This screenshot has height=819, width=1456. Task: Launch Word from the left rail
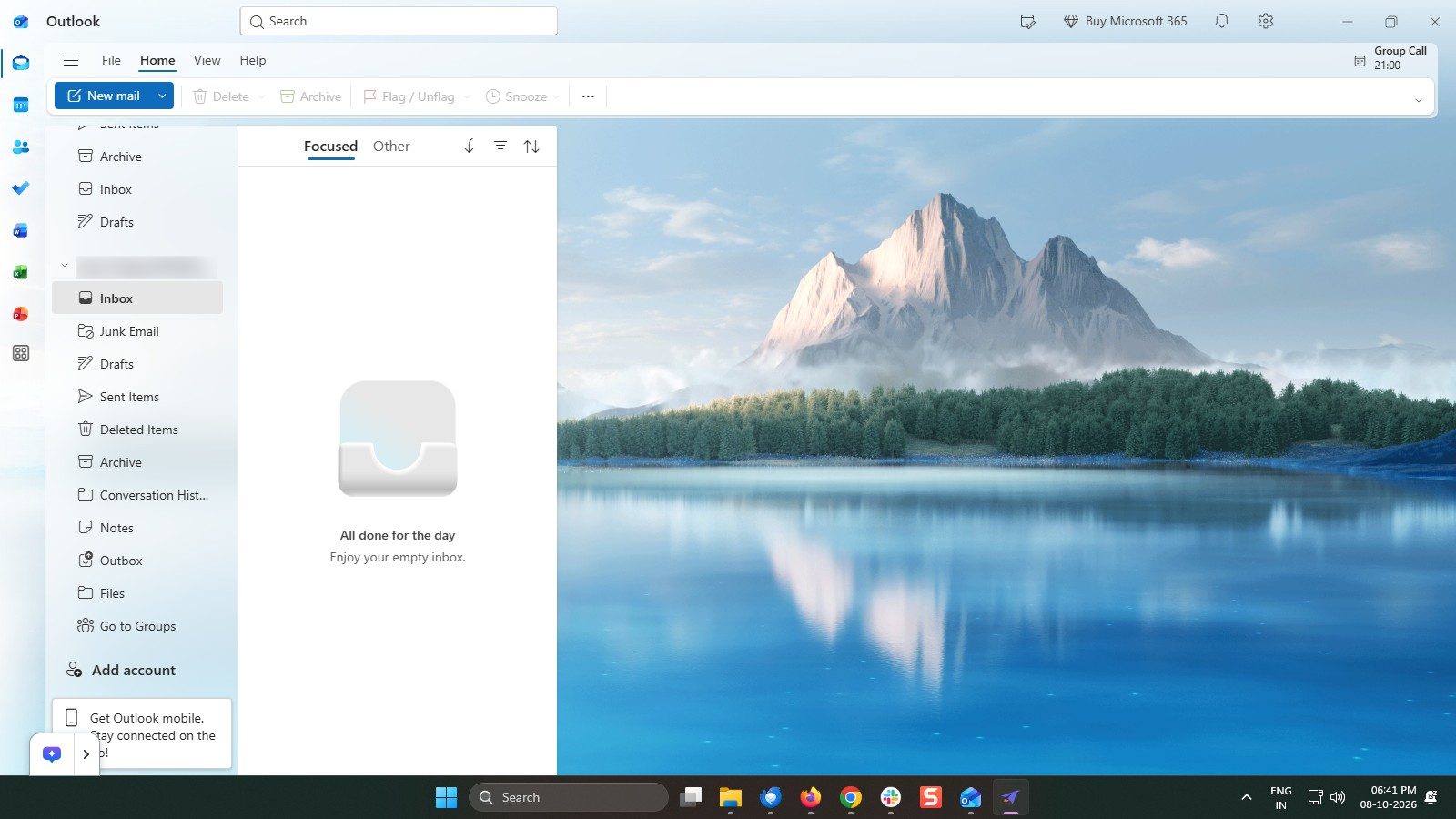[x=21, y=231]
